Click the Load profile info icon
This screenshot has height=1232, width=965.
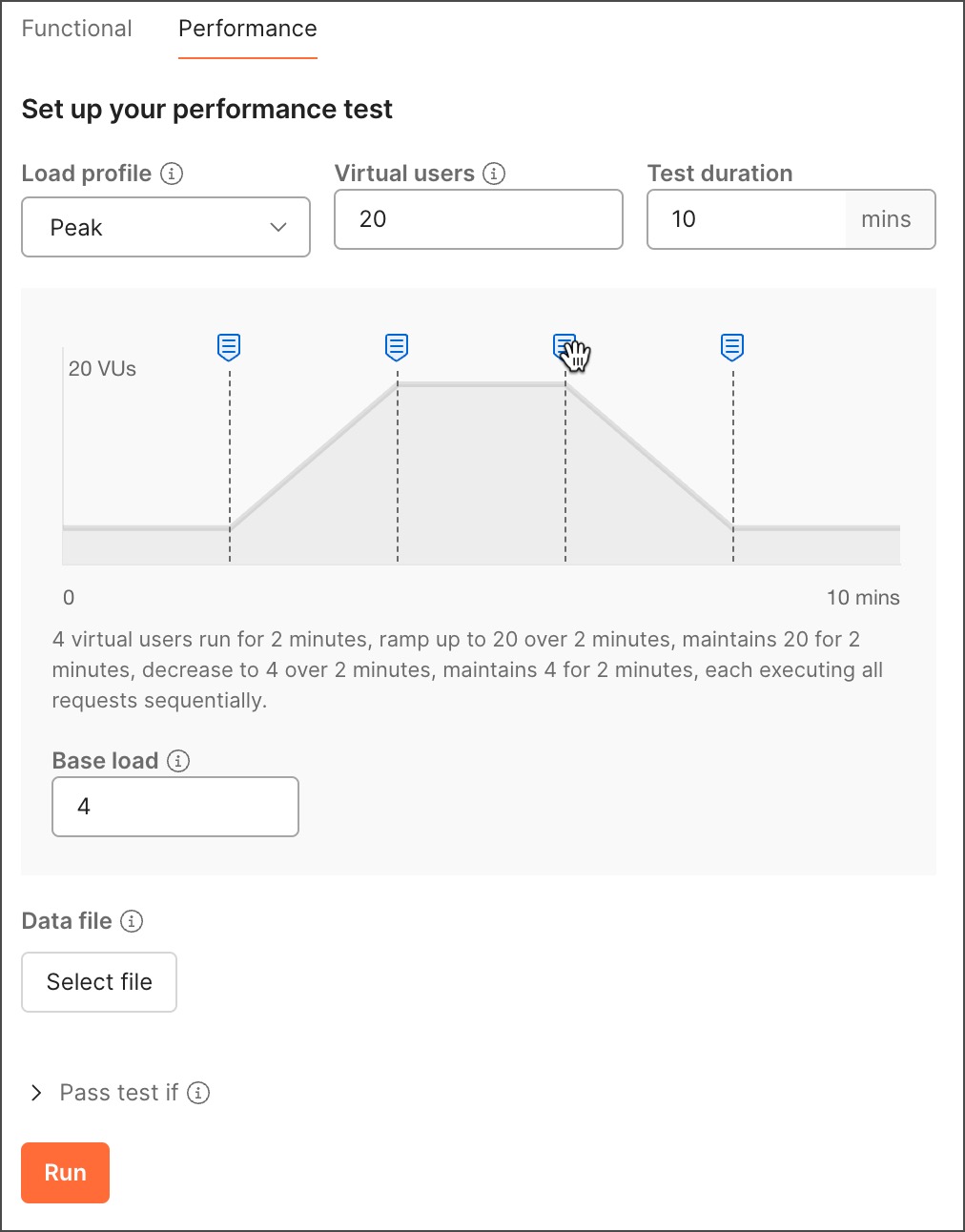tap(172, 174)
